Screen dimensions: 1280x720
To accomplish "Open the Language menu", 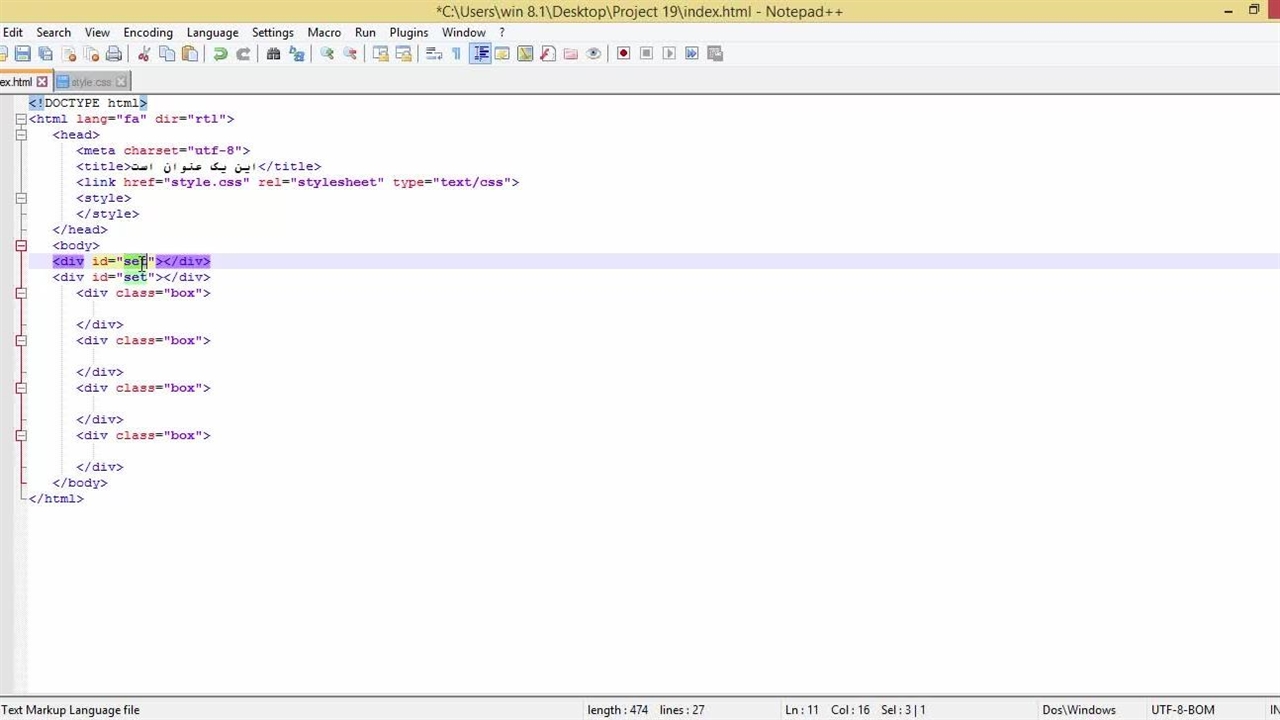I will point(213,32).
